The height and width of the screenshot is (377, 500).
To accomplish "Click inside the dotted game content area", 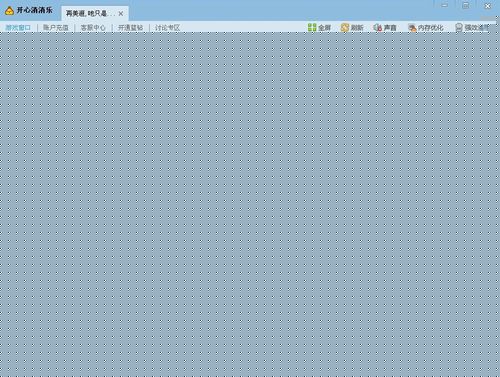I will point(250,205).
